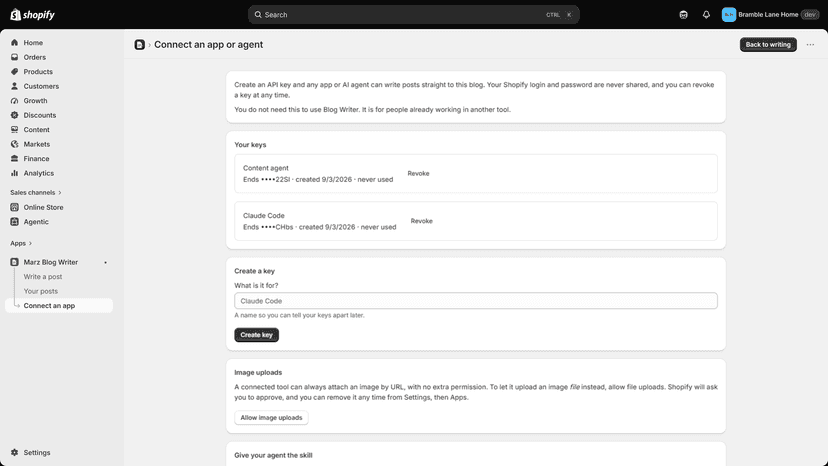Click the 'Content agent' key name
828x466 pixels.
tap(266, 168)
